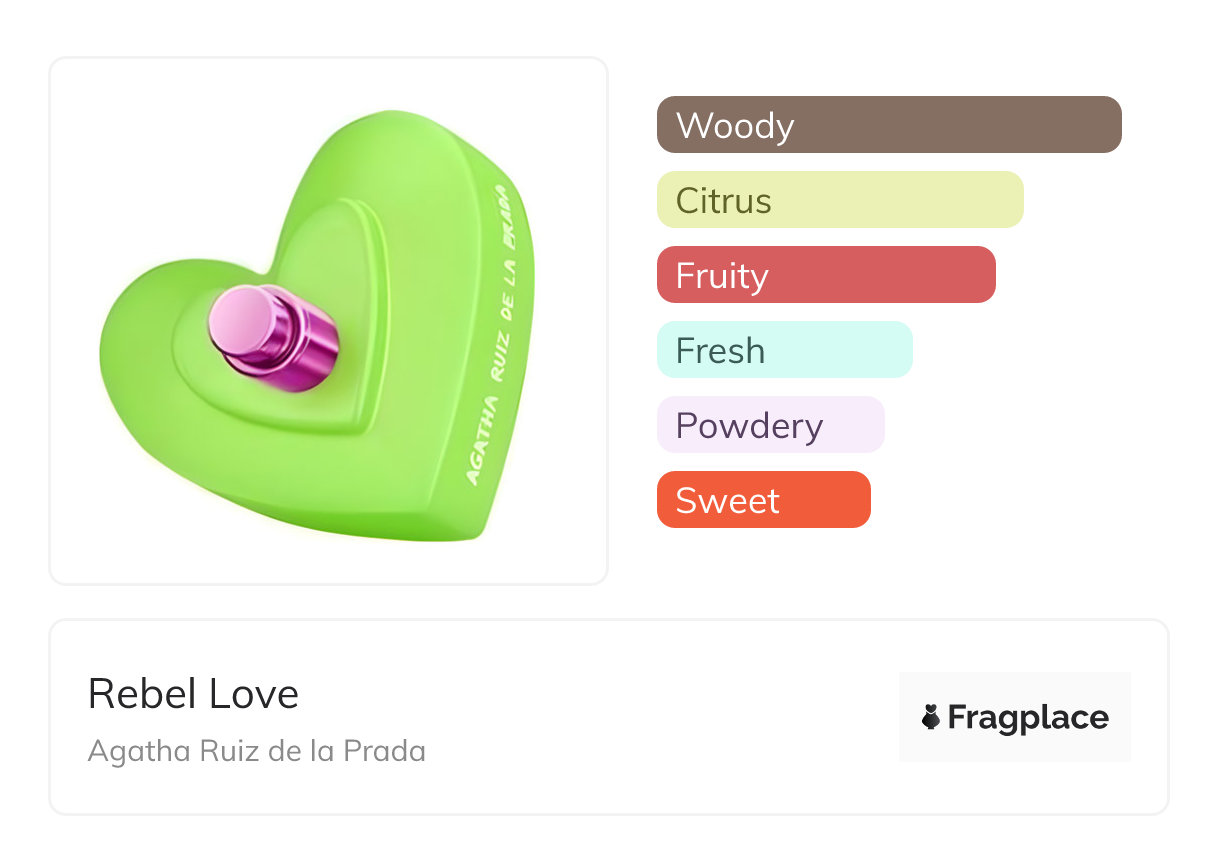Viewport: 1218px width, 864px height.
Task: Open the Agatha Ruiz de la Prada brand link
Action: pyautogui.click(x=257, y=750)
